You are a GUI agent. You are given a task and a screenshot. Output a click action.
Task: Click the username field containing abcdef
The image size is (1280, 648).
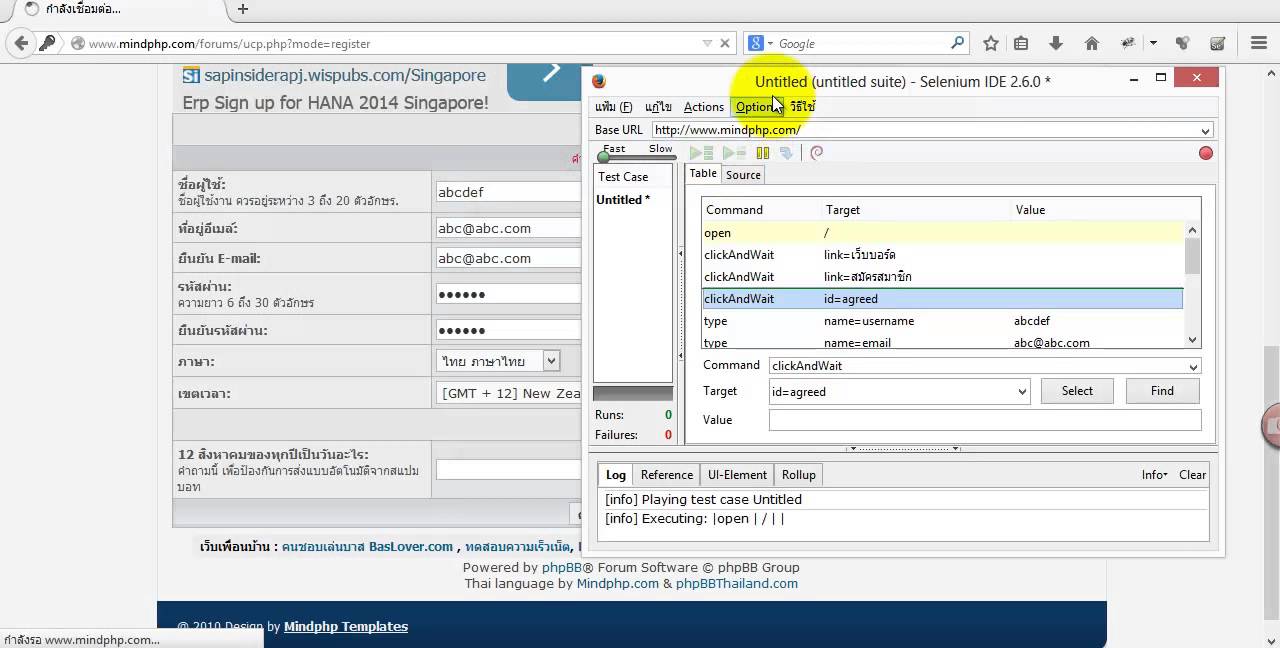[x=508, y=192]
